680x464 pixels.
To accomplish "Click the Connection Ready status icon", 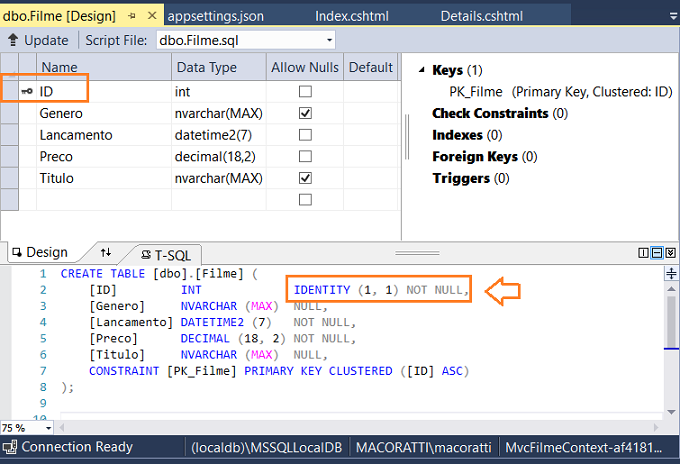I will pyautogui.click(x=9, y=447).
